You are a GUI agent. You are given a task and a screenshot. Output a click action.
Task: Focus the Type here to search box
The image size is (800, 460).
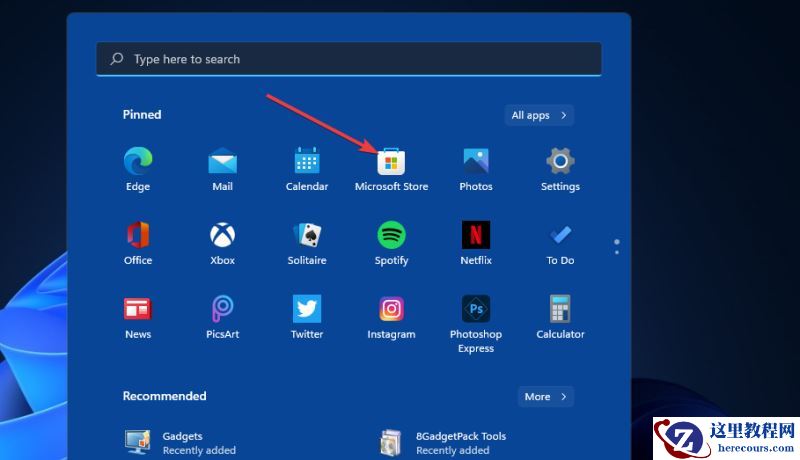(349, 59)
